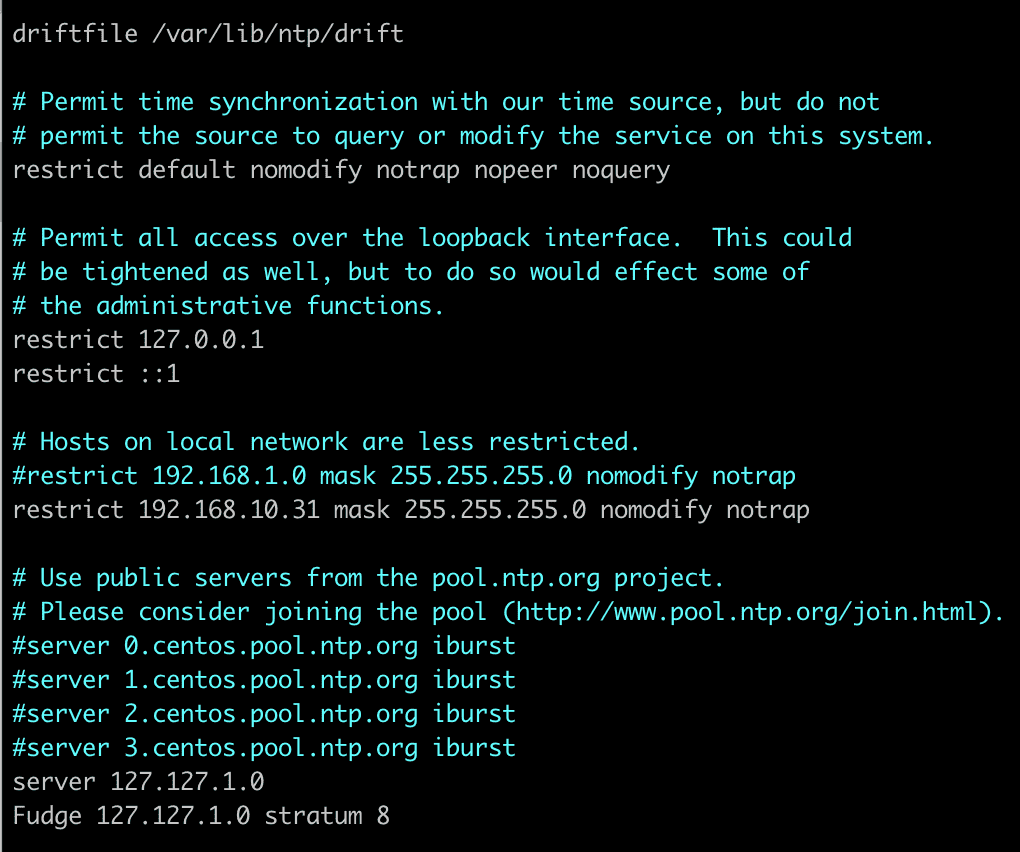Click the word noquery
This screenshot has height=852, width=1020.
621,170
